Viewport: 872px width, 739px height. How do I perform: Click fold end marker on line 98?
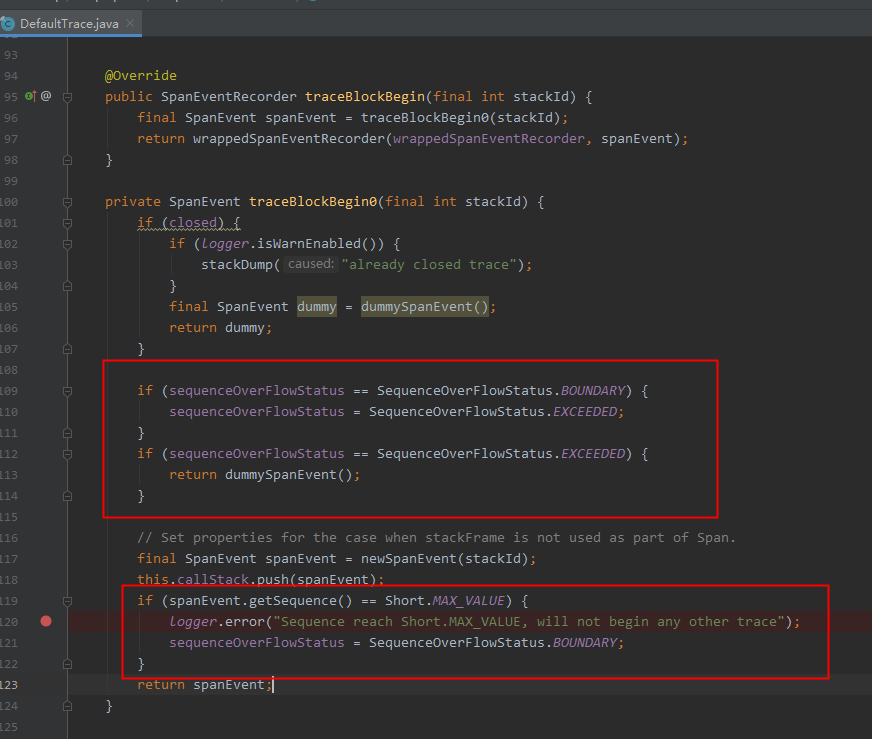[67, 160]
